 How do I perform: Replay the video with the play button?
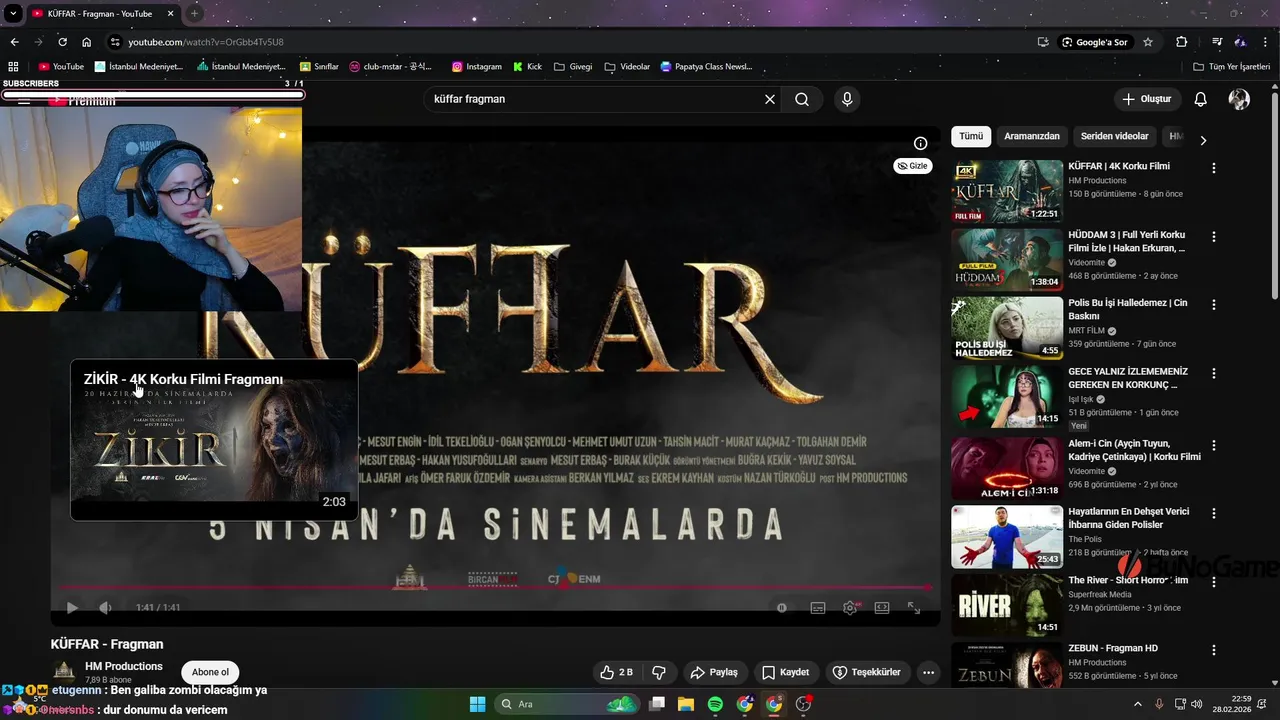(x=72, y=607)
